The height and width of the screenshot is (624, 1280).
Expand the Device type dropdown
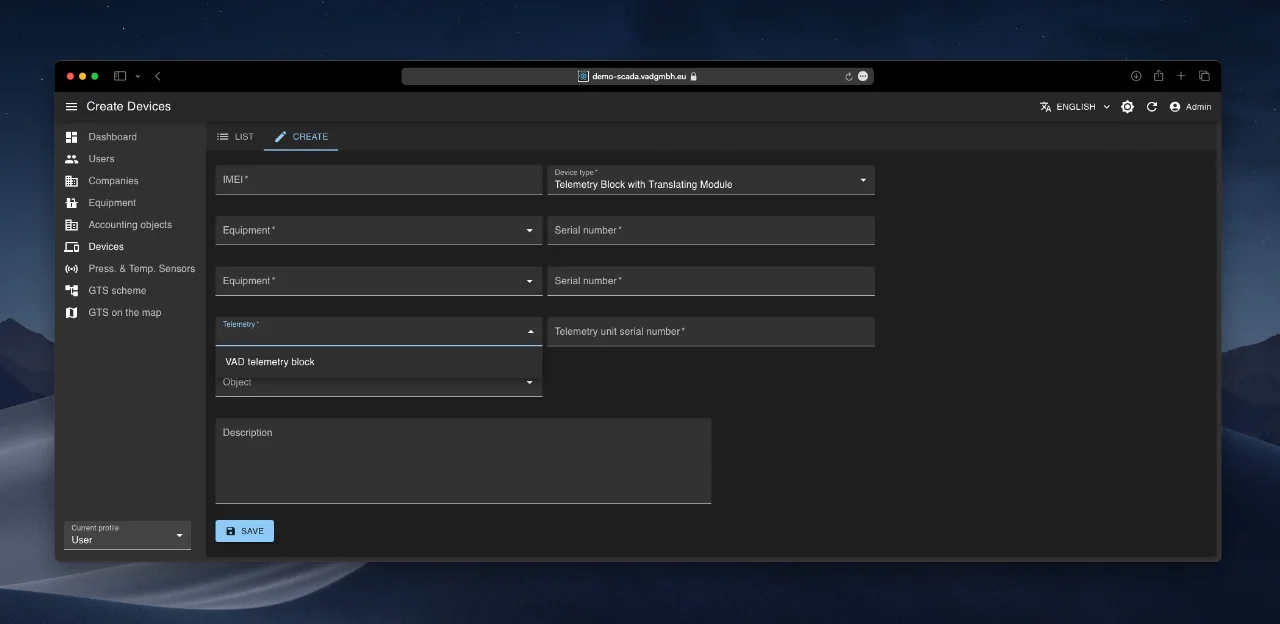710,180
